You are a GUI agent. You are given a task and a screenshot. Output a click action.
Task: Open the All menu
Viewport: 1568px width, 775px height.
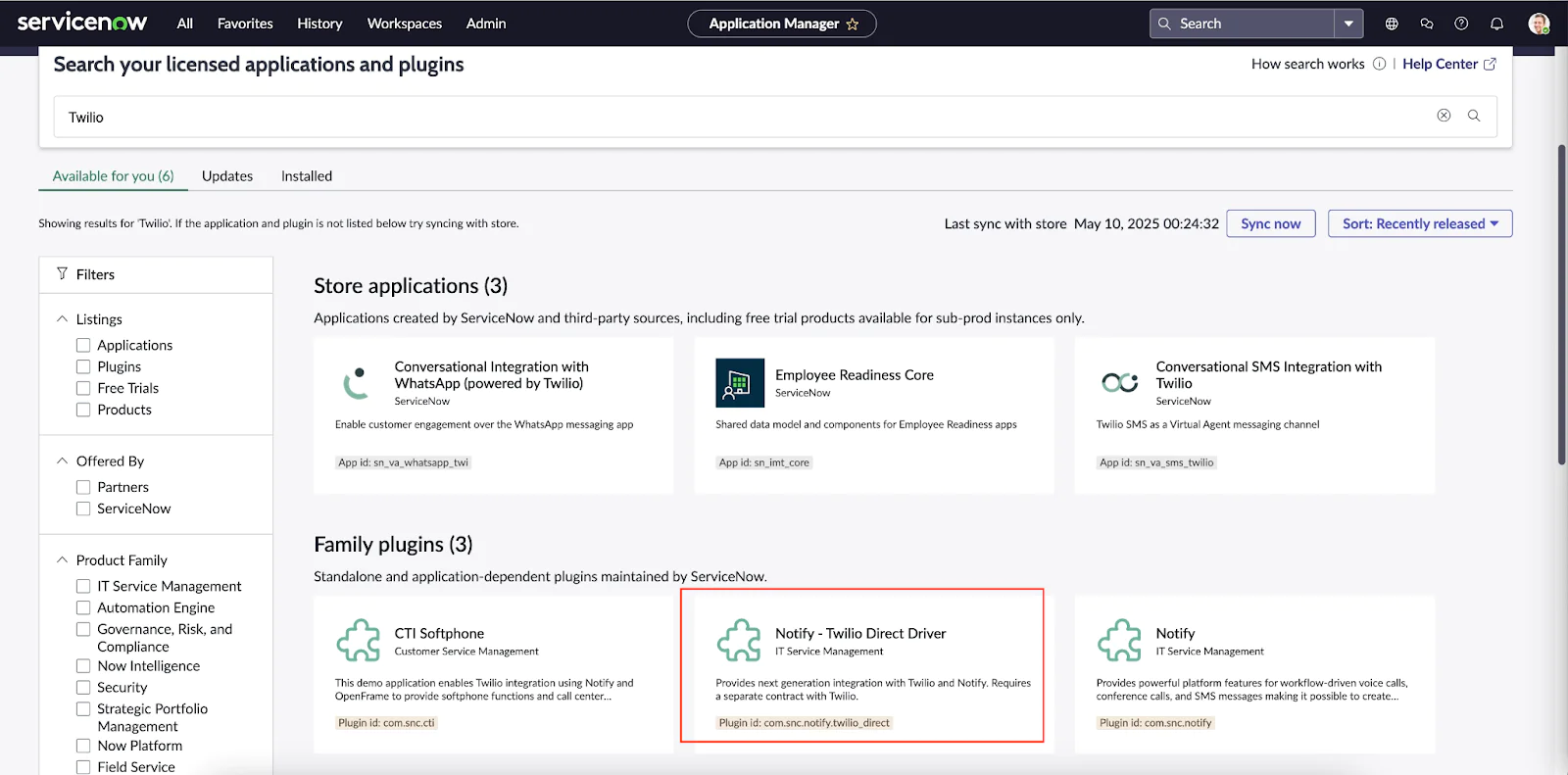coord(184,24)
